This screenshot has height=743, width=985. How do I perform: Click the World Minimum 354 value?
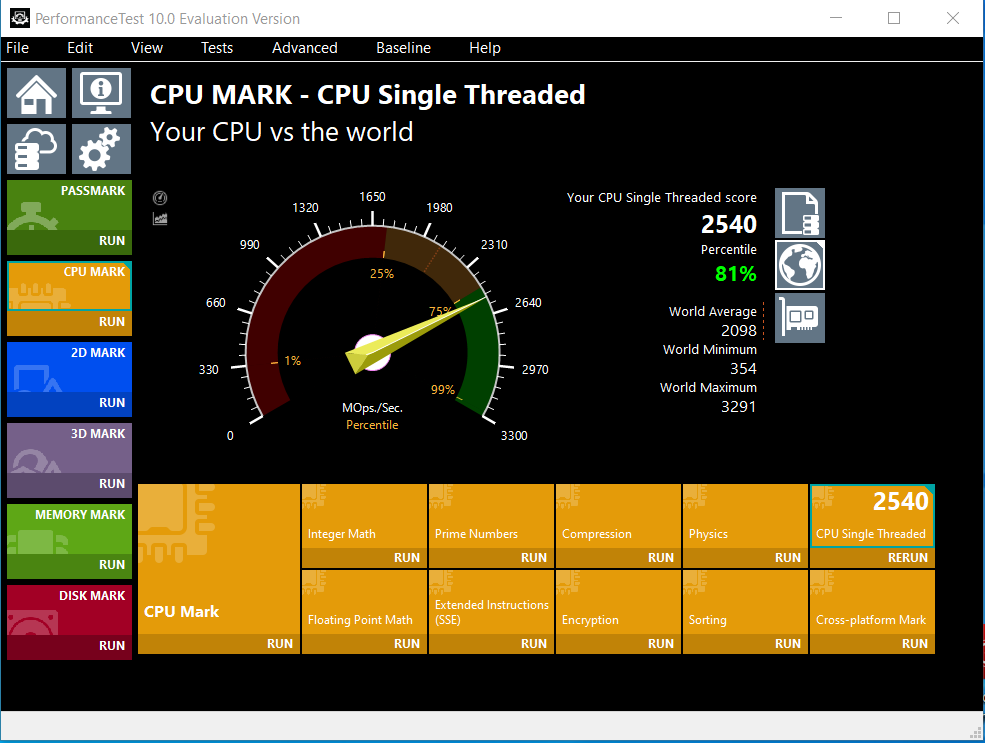pyautogui.click(x=743, y=369)
